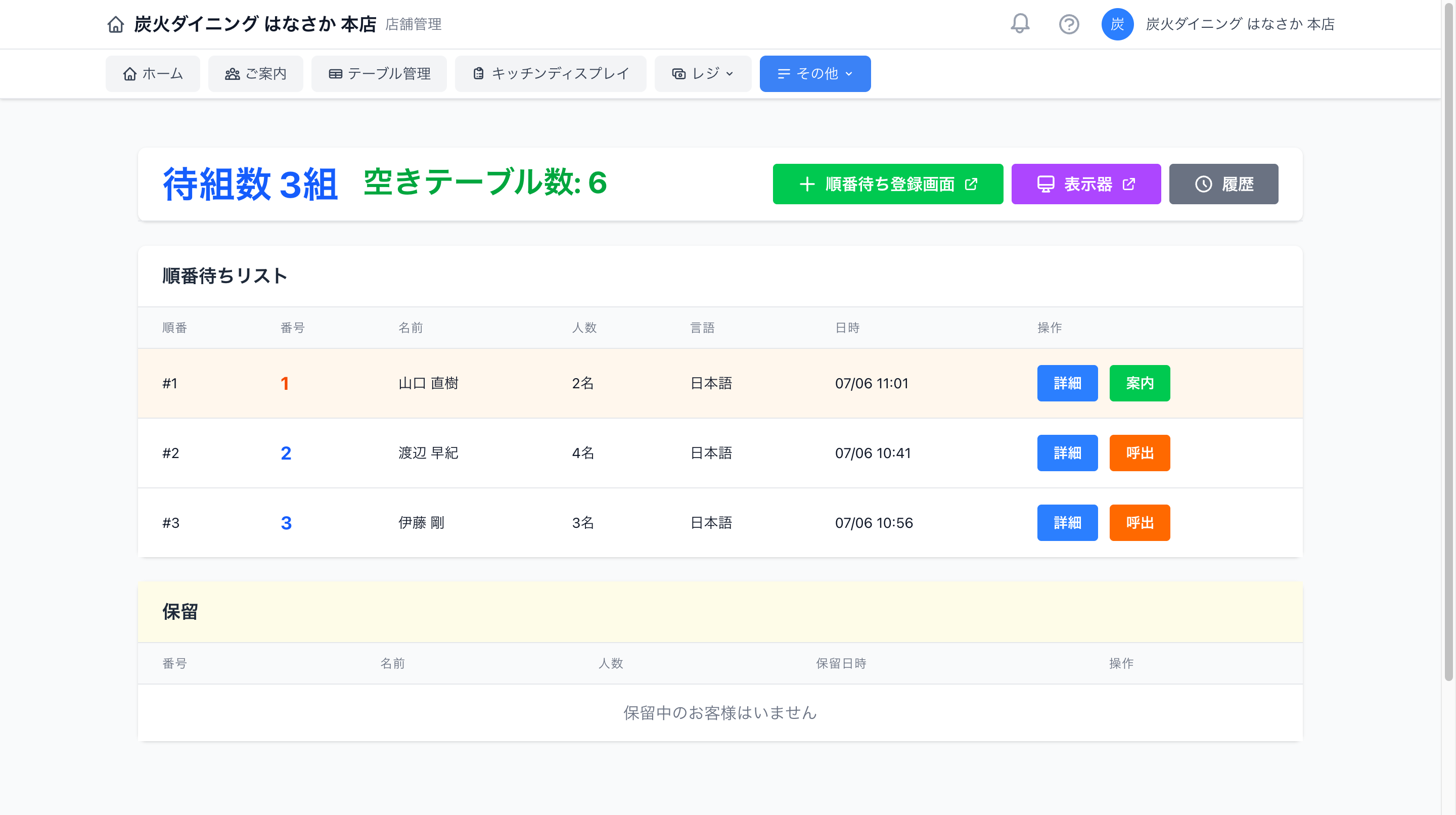
Task: Click 呼出 for 伊藤 剛
Action: 1139,523
